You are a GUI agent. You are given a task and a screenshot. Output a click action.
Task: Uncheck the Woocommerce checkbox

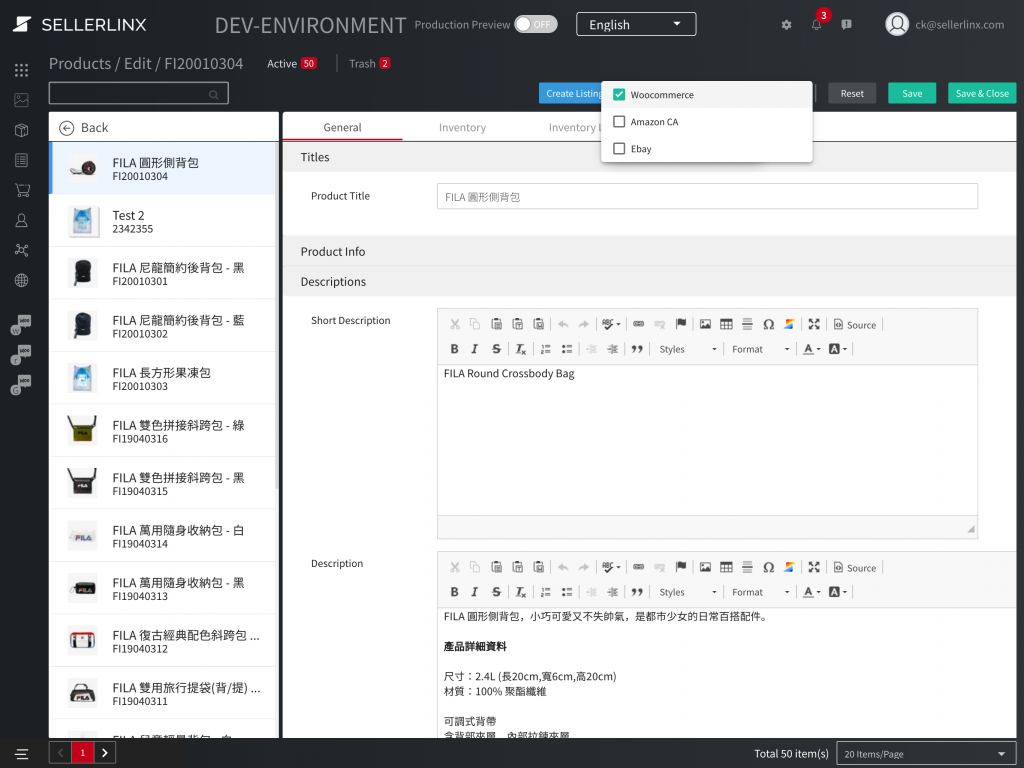619,95
